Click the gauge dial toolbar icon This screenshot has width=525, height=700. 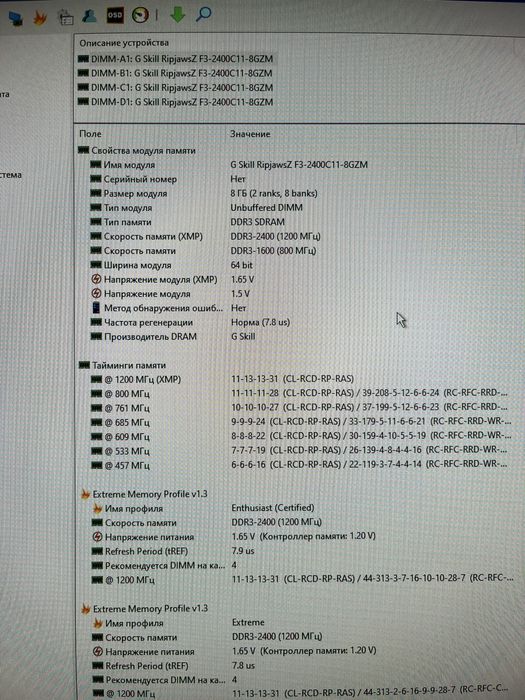(140, 15)
